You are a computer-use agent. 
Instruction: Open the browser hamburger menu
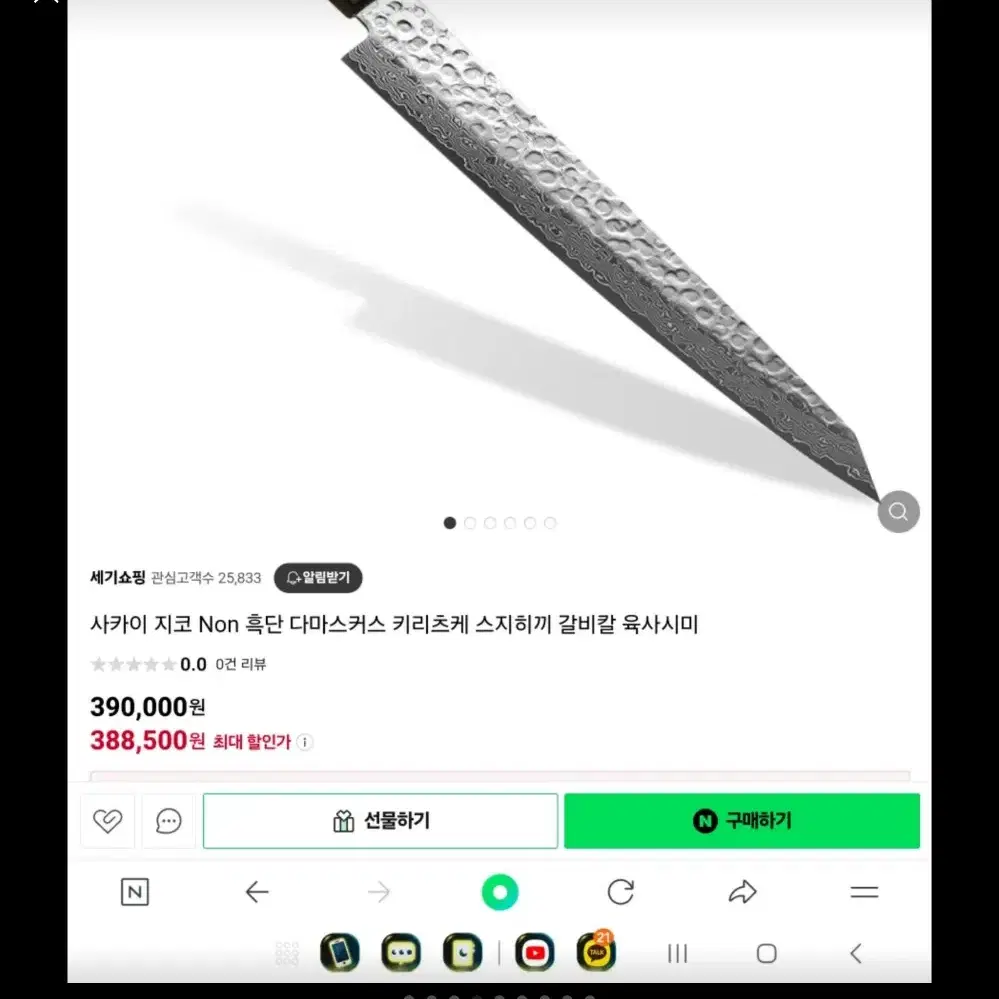tap(864, 892)
